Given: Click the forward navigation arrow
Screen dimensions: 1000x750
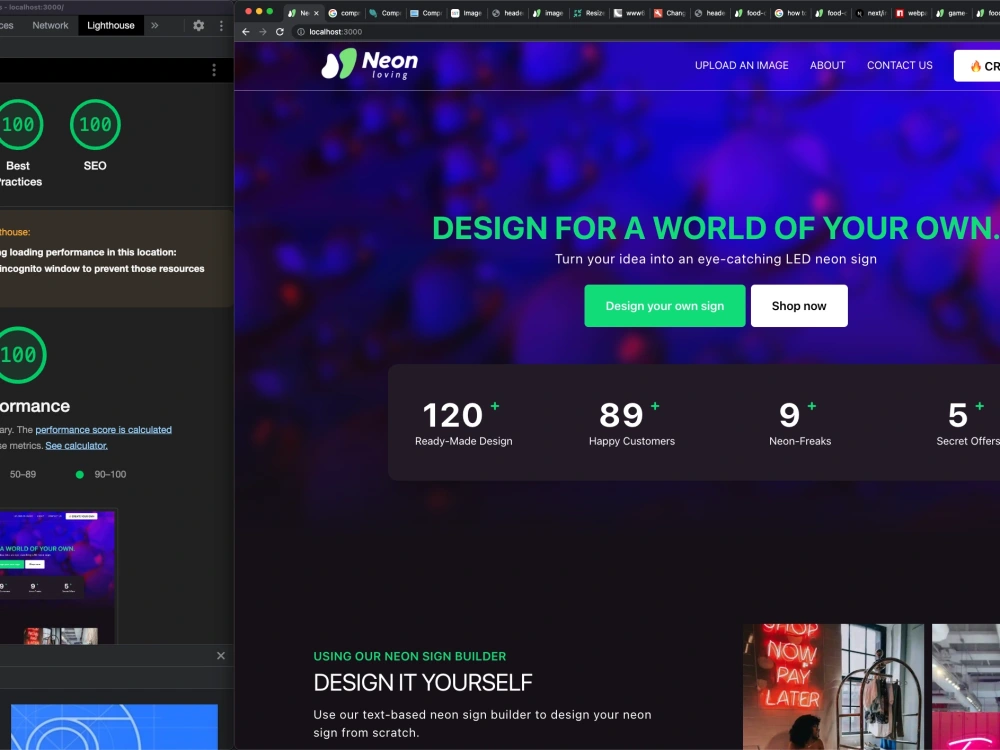Looking at the screenshot, I should [263, 31].
